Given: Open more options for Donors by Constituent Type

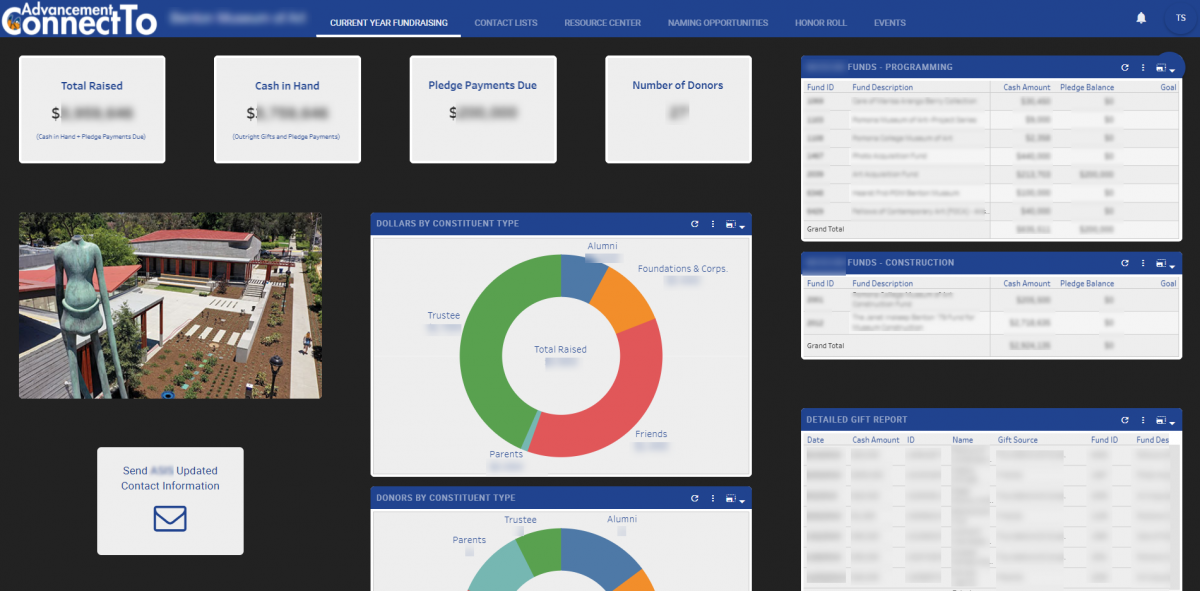Looking at the screenshot, I should pos(712,498).
